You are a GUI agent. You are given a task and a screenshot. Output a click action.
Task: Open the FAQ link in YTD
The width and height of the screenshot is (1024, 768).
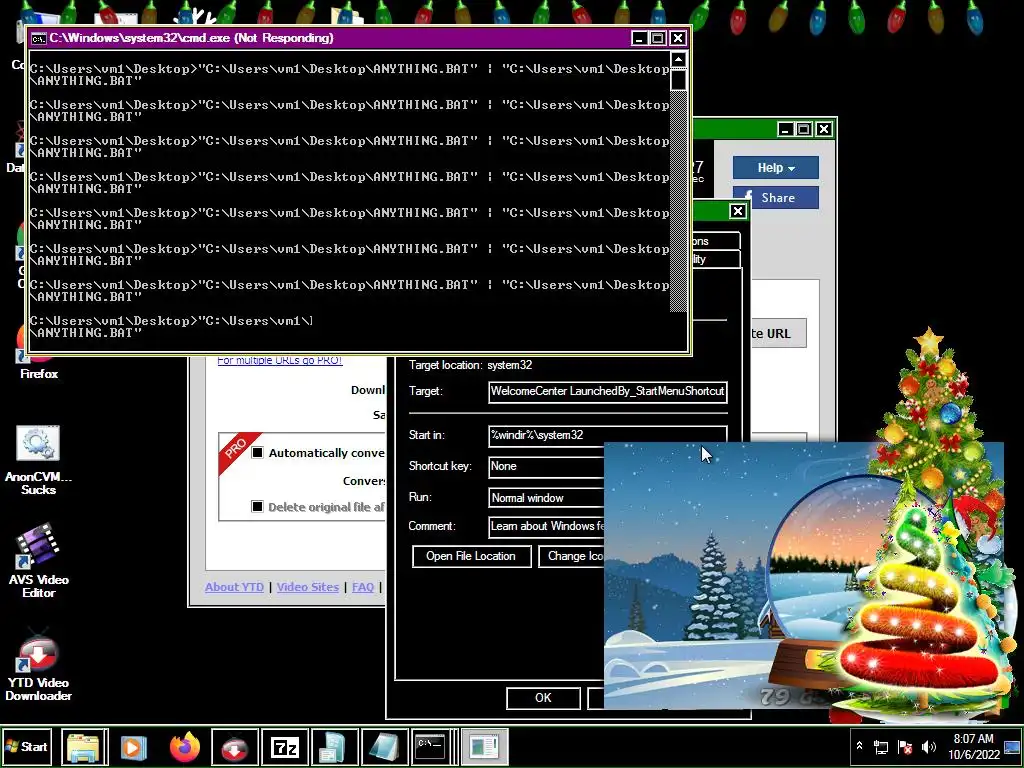363,587
